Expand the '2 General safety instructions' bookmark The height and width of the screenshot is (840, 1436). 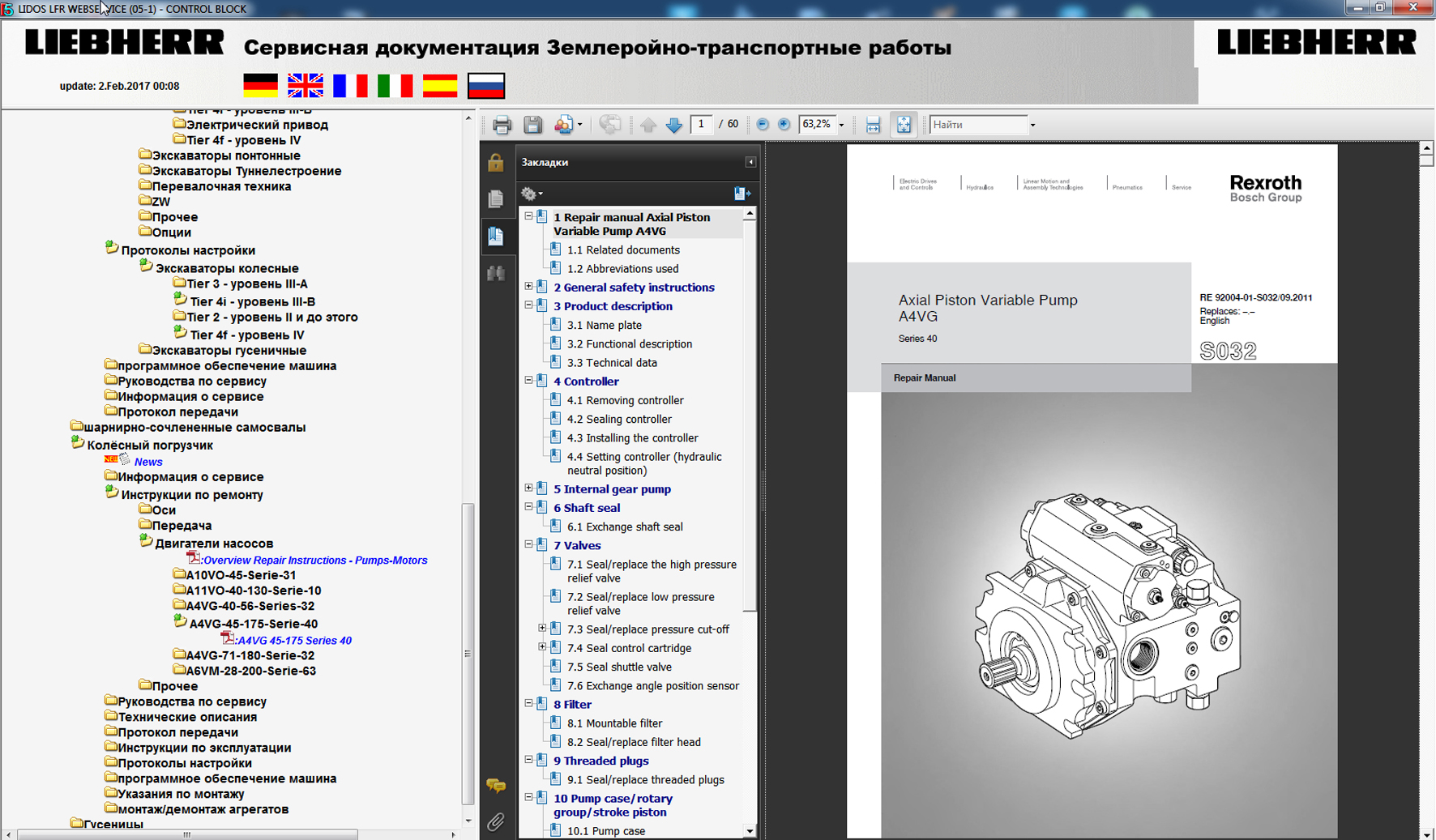529,287
